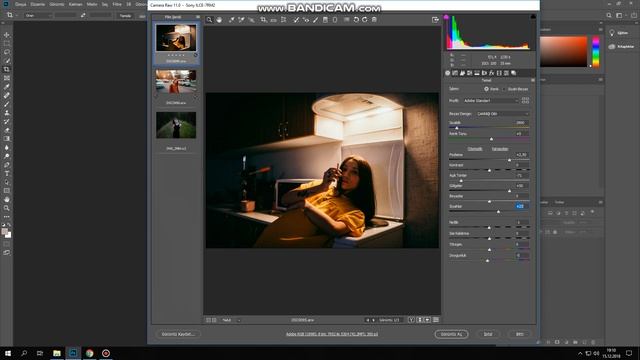
Task: Select Photoshop Type tool in left toolbar
Action: tap(7, 174)
